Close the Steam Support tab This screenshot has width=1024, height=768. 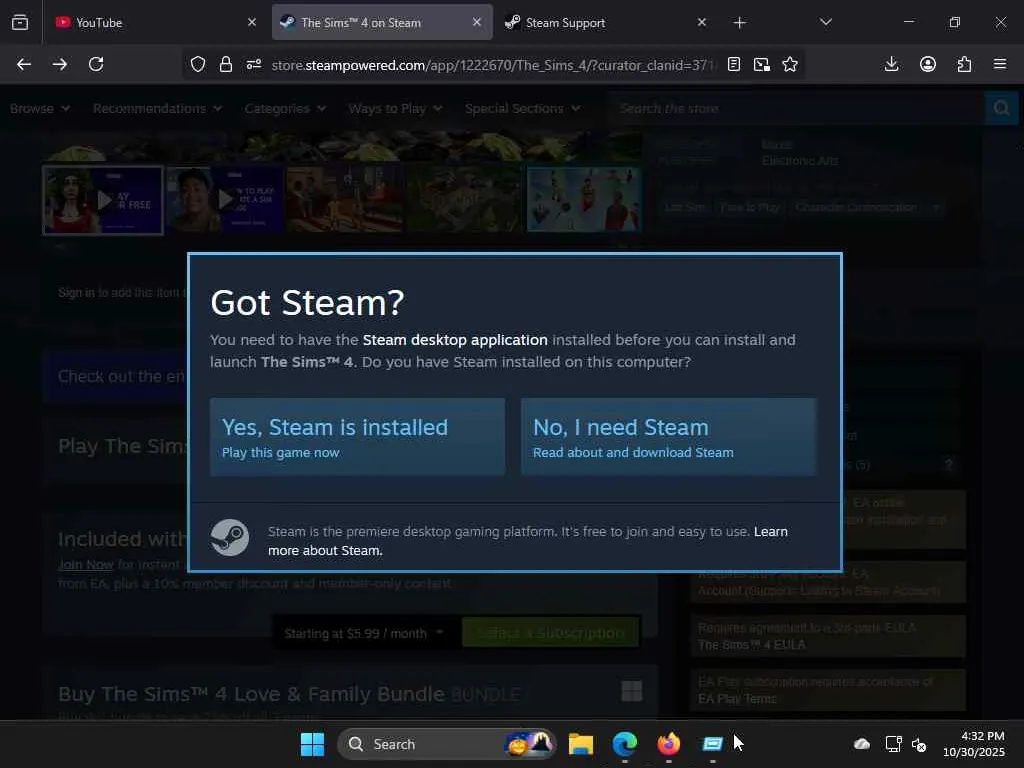701,22
